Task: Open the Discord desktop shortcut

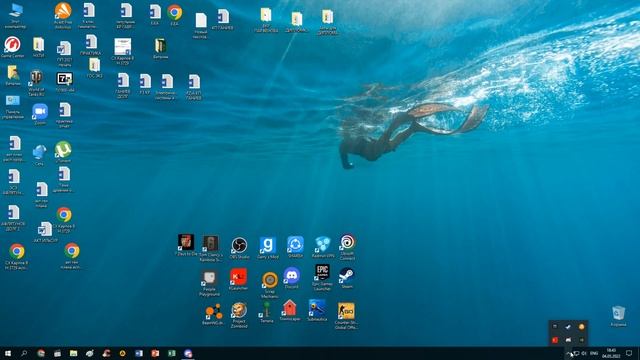Action: click(291, 278)
